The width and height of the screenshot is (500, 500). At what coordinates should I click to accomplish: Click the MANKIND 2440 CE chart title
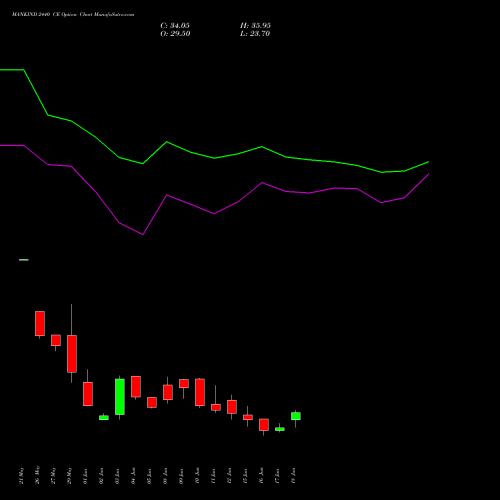73,15
